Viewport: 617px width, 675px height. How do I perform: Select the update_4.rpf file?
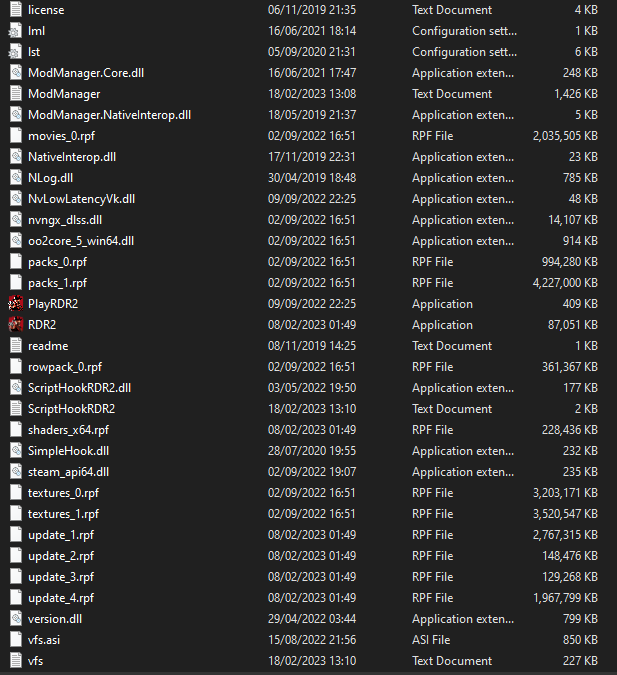point(60,598)
